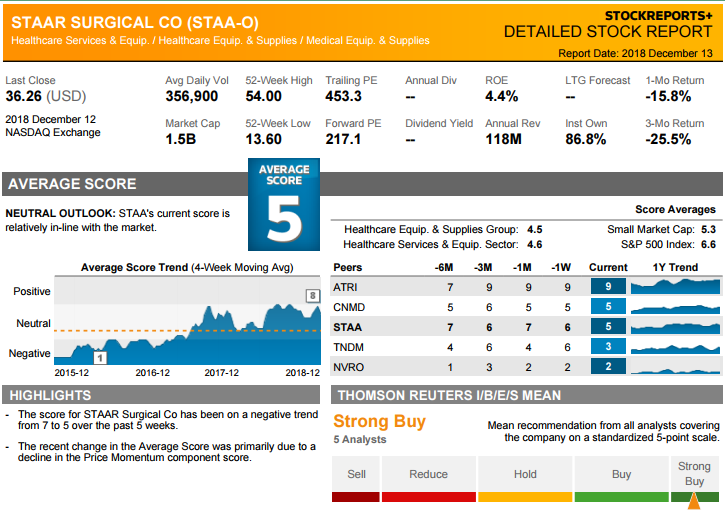Click the NEUTRAL OUTLOOK text

tap(61, 214)
